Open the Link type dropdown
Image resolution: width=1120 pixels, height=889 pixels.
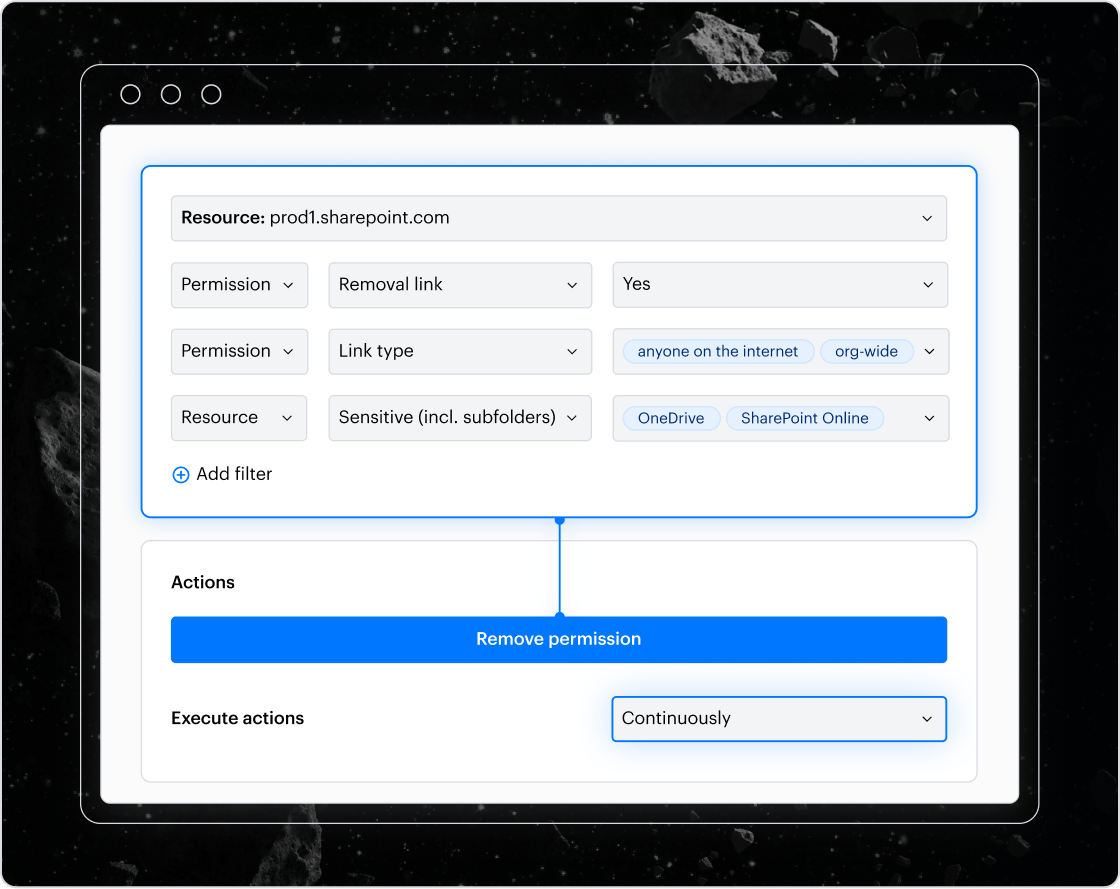click(459, 351)
